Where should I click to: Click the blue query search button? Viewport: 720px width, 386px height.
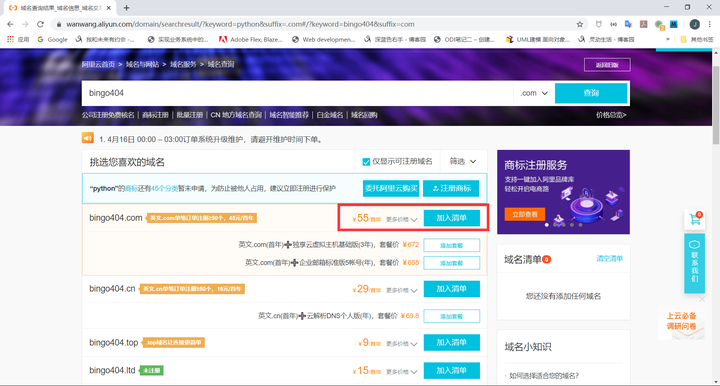tap(591, 93)
